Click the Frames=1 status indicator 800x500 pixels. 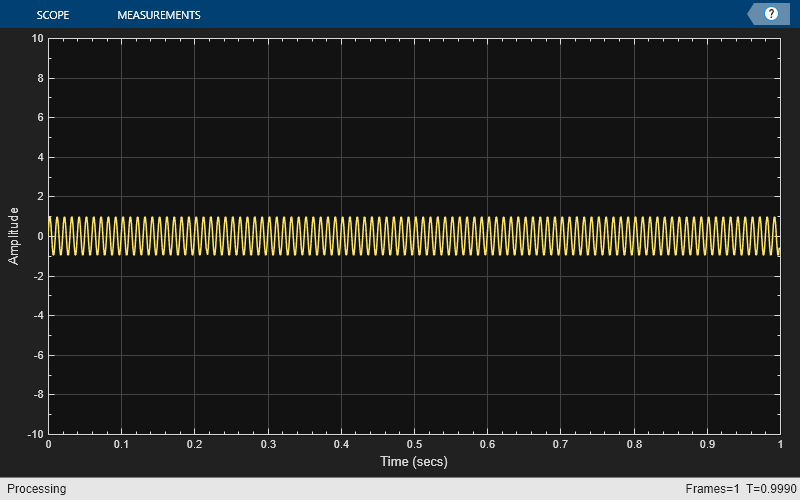[712, 489]
